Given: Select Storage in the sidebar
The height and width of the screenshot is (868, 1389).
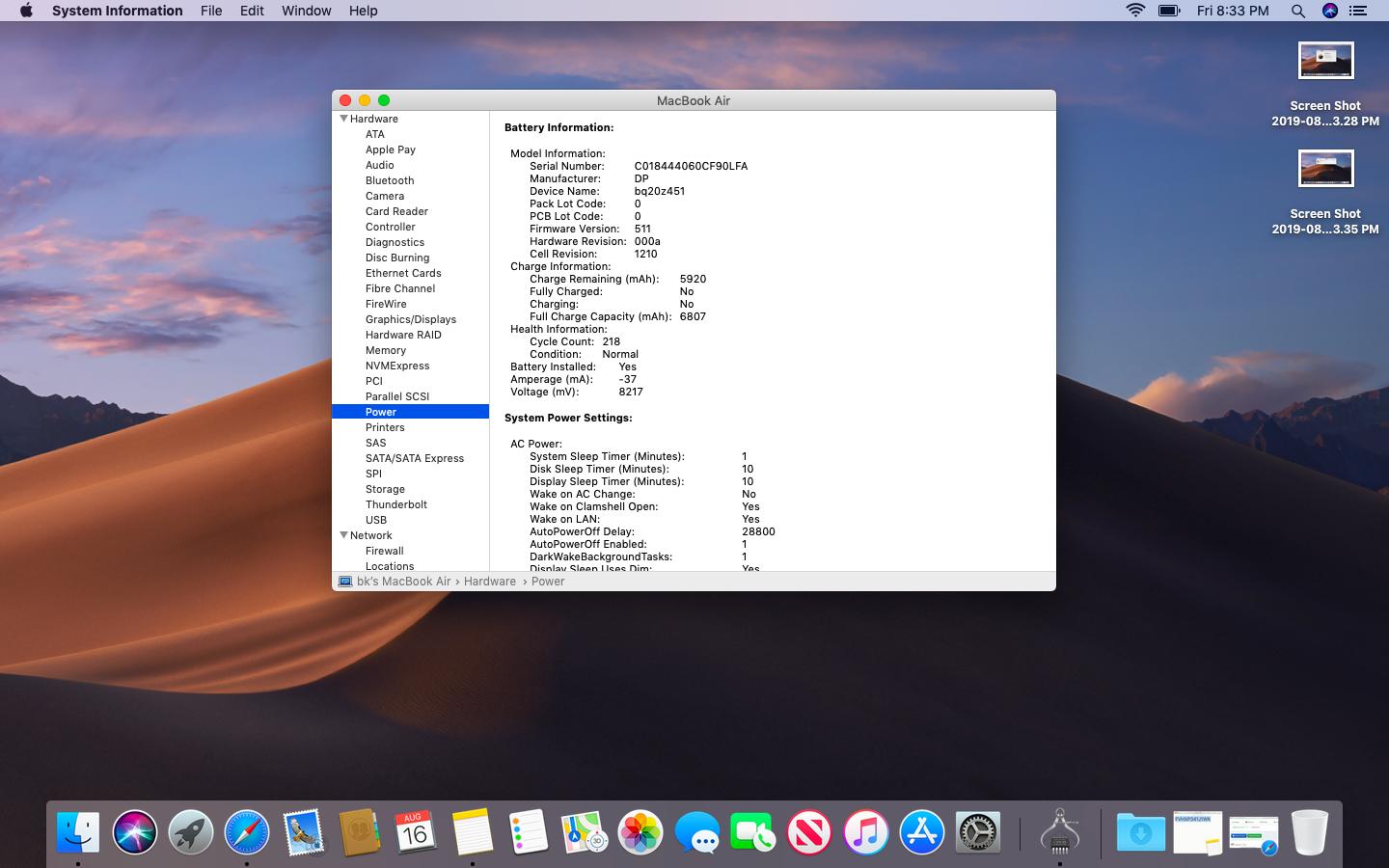Looking at the screenshot, I should (x=385, y=489).
